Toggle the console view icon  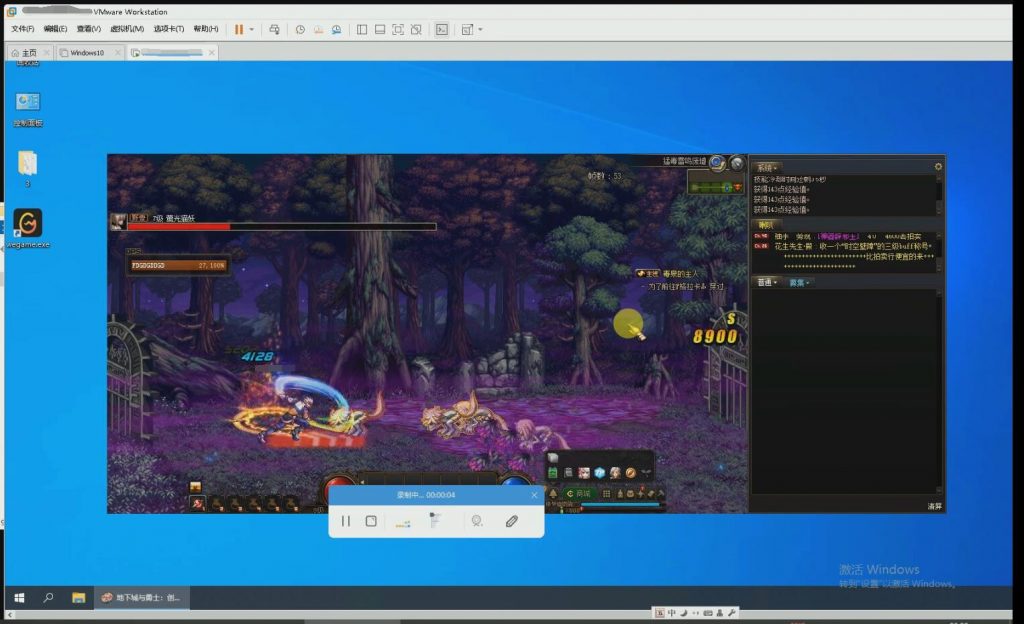tap(442, 29)
